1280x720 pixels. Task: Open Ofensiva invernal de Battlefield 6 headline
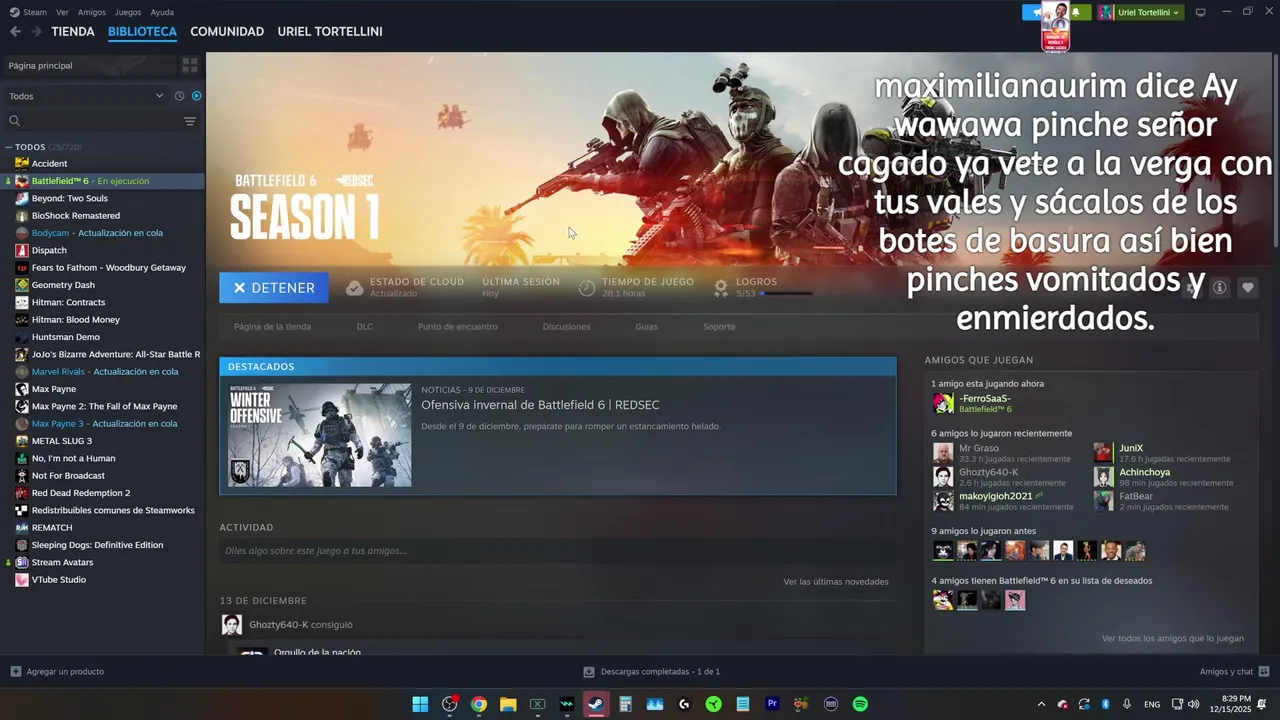click(x=540, y=405)
